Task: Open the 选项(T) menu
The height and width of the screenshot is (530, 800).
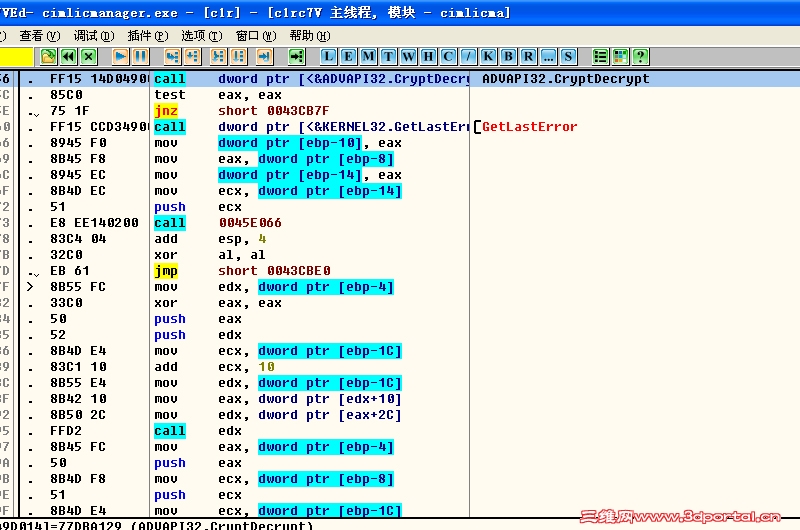Action: (x=202, y=36)
